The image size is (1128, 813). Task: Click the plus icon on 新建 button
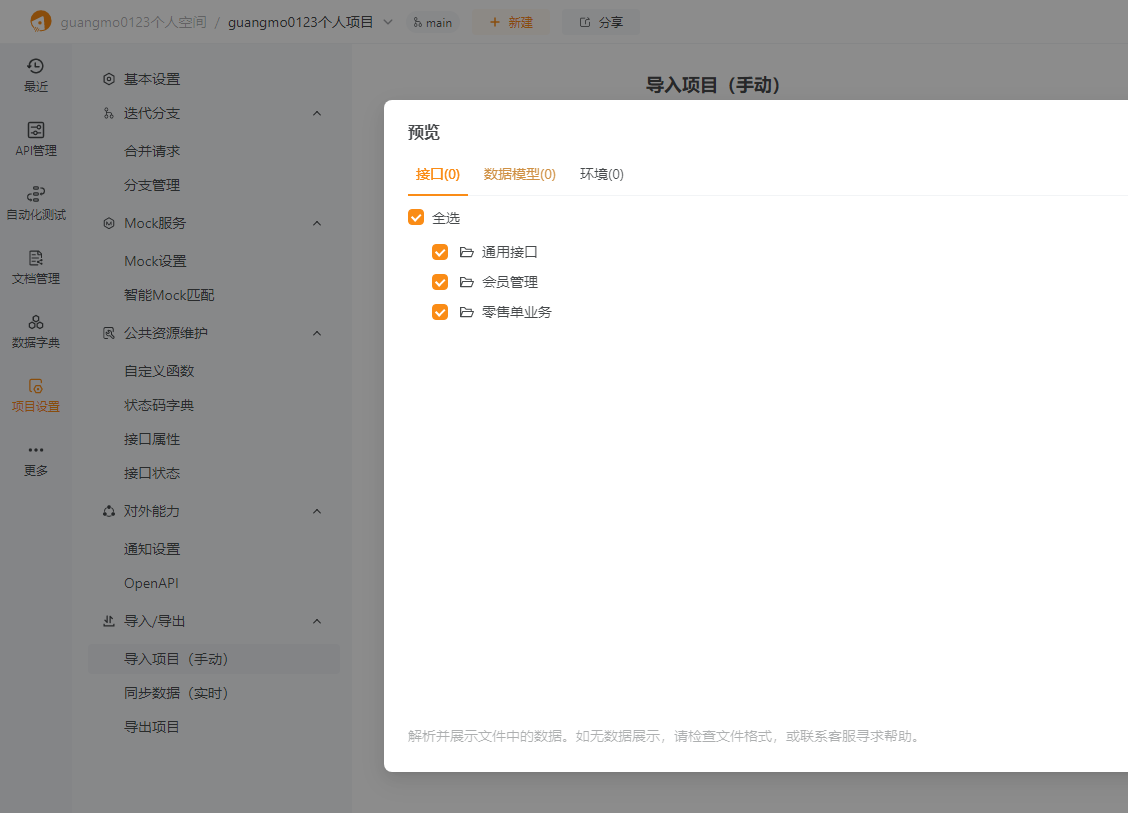(x=495, y=22)
